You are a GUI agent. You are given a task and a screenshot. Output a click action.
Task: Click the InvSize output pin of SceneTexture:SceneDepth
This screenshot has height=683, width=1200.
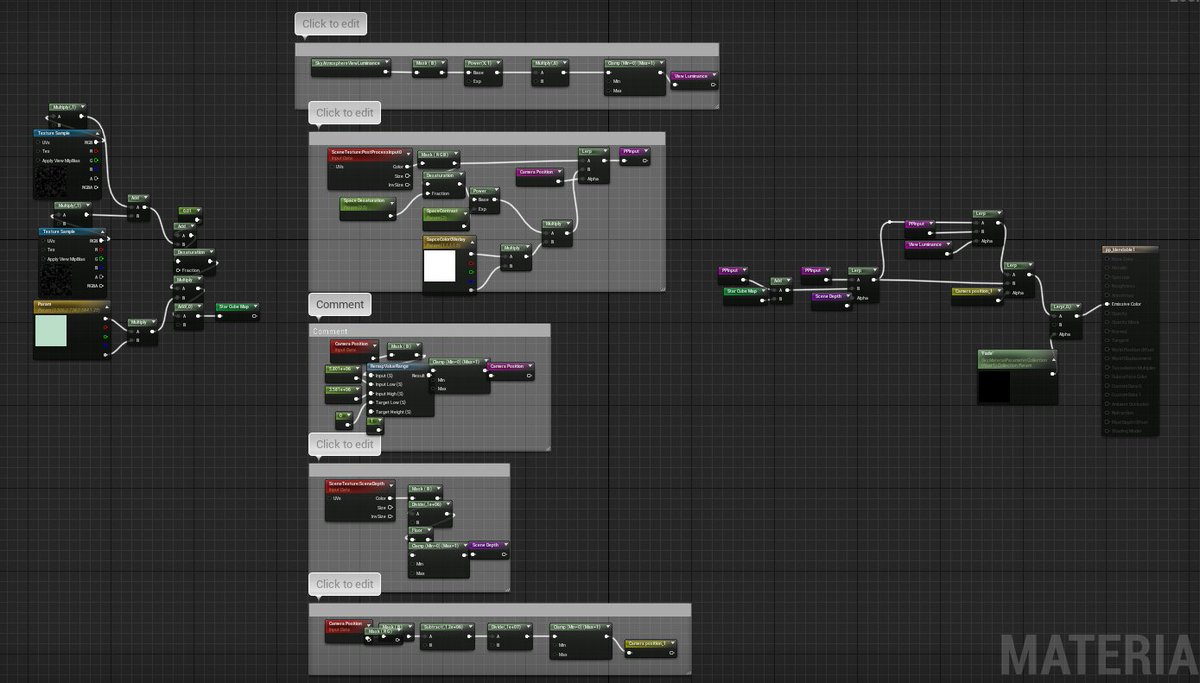coord(389,516)
